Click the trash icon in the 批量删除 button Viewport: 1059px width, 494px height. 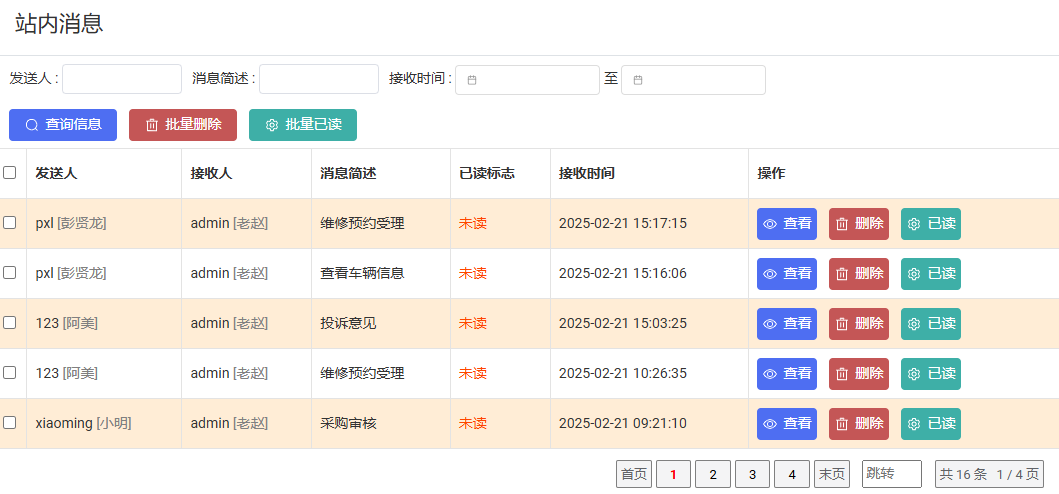click(152, 125)
